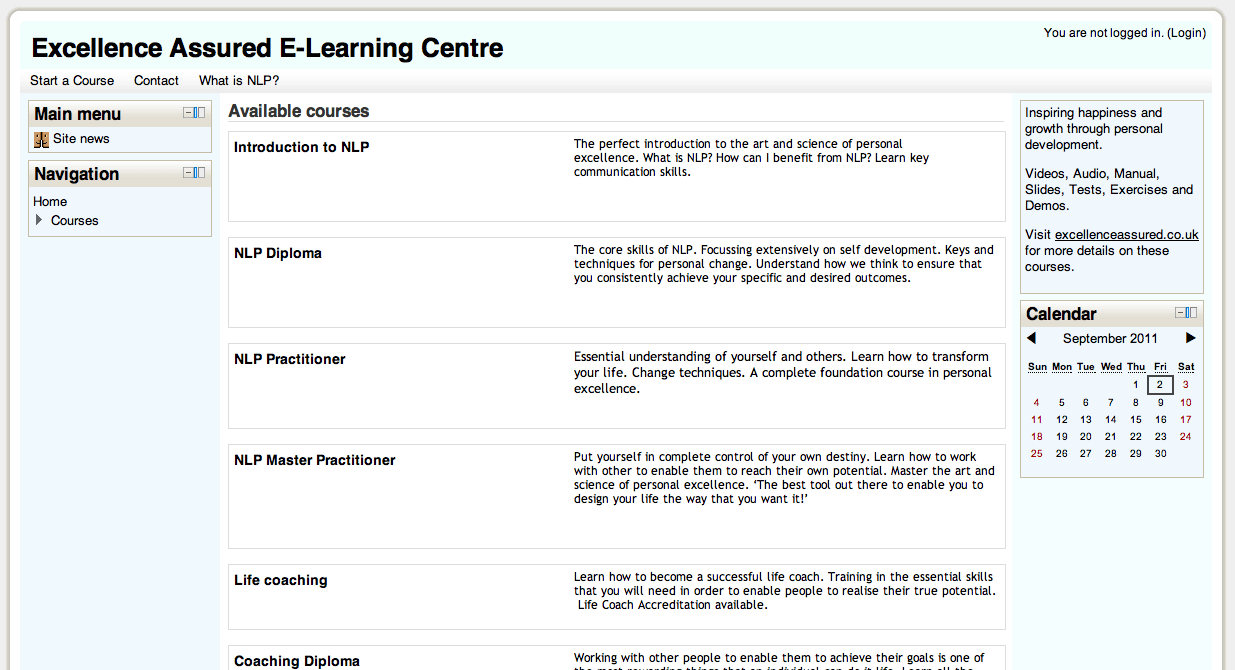This screenshot has width=1235, height=670.
Task: Open the Start a Course menu
Action: click(x=71, y=81)
